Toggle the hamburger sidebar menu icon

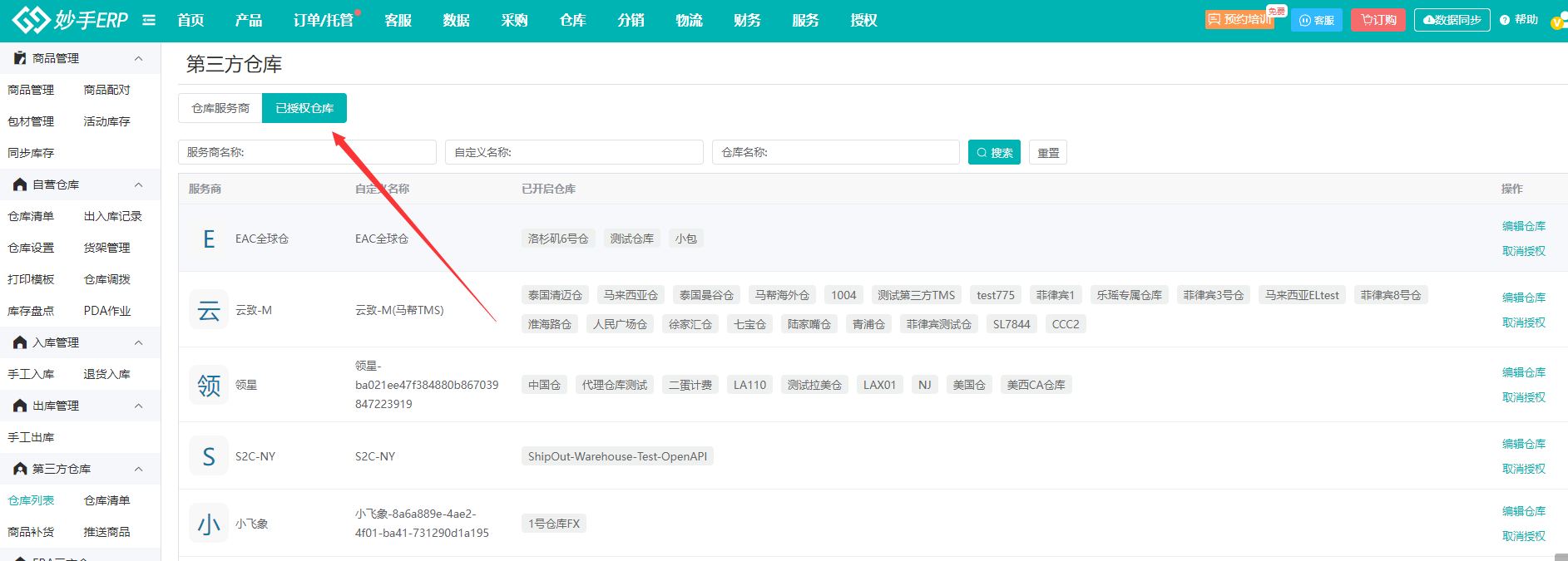tap(149, 20)
